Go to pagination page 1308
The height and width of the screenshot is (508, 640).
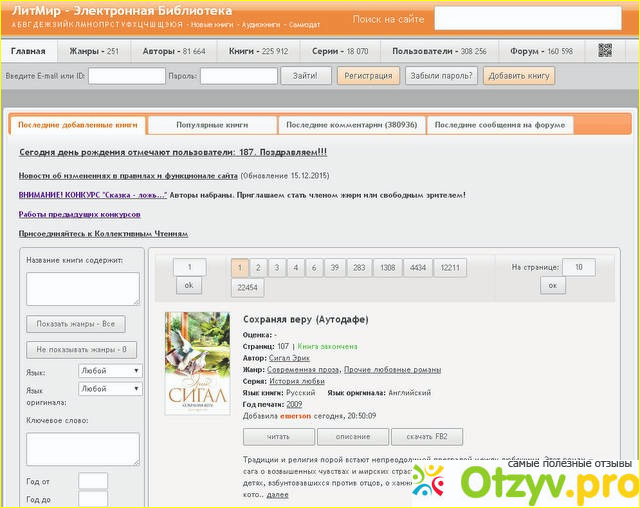(388, 268)
